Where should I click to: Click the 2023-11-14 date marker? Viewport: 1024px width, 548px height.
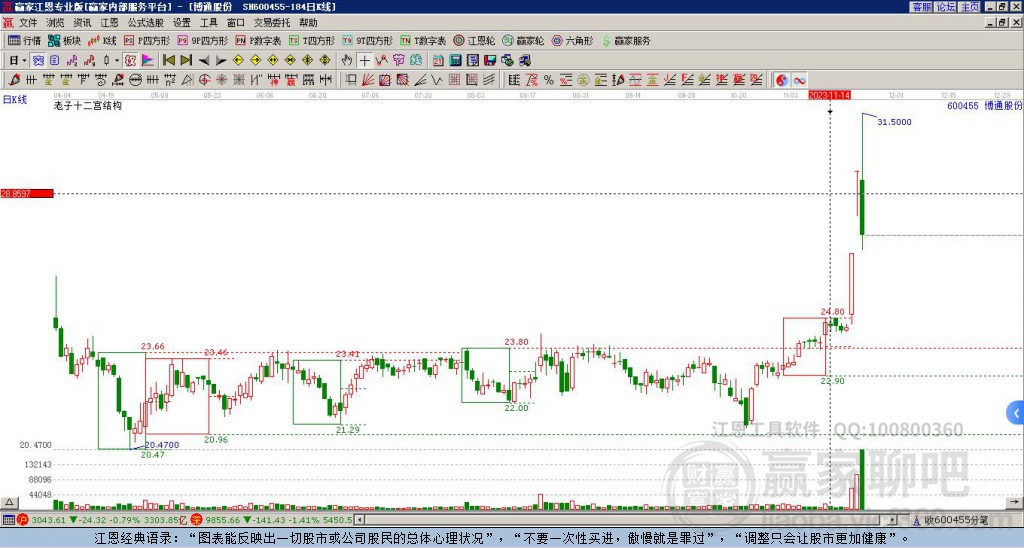pos(829,95)
